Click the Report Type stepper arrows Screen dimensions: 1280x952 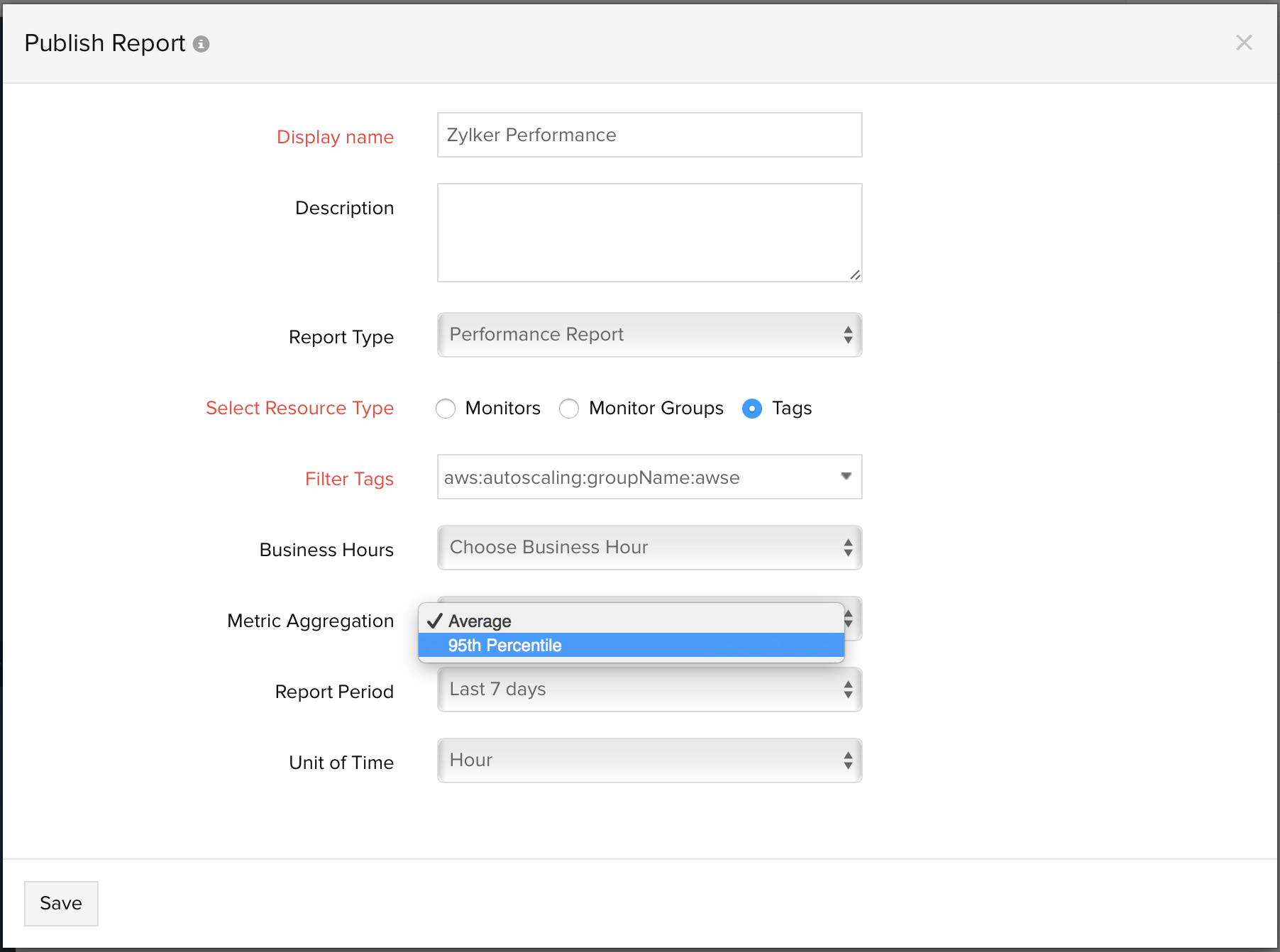tap(848, 335)
